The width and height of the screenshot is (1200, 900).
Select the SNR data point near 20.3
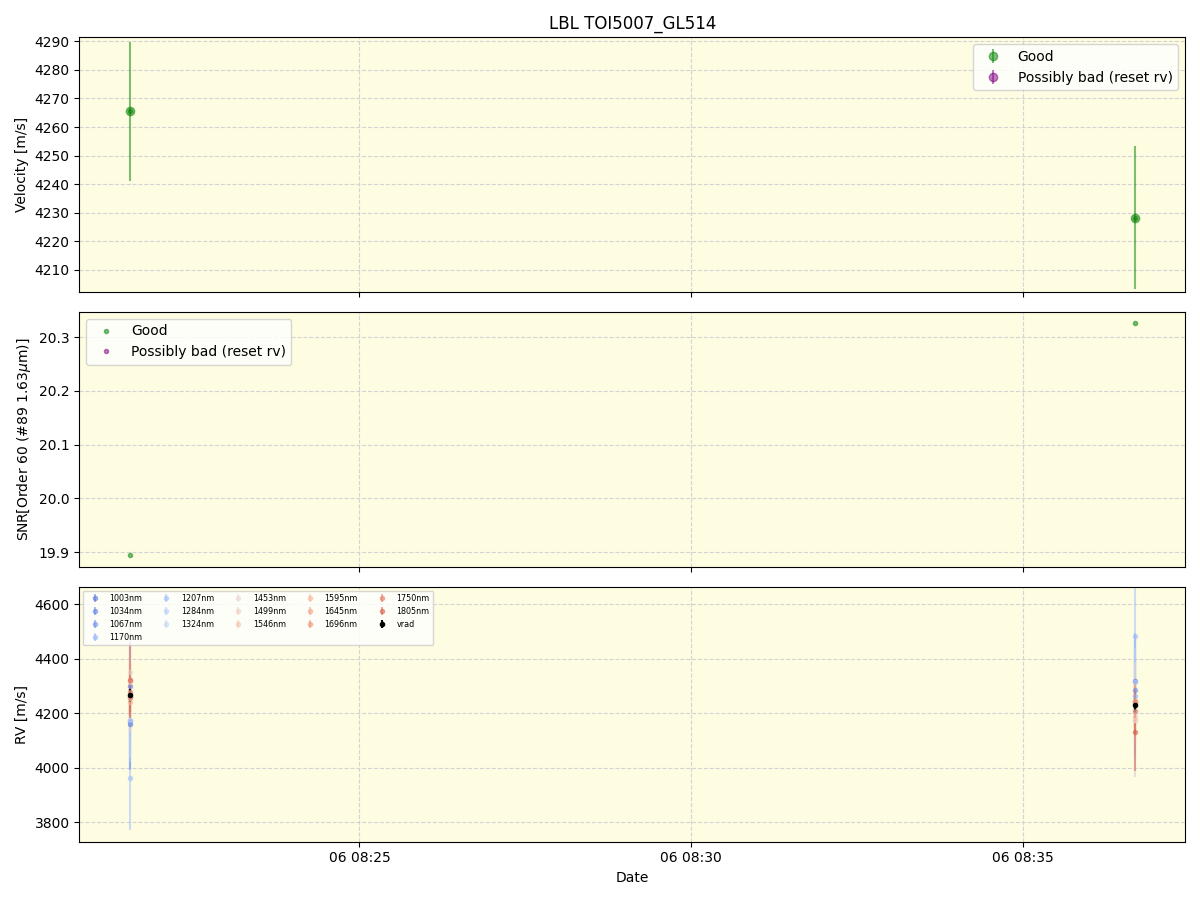pyautogui.click(x=1135, y=323)
